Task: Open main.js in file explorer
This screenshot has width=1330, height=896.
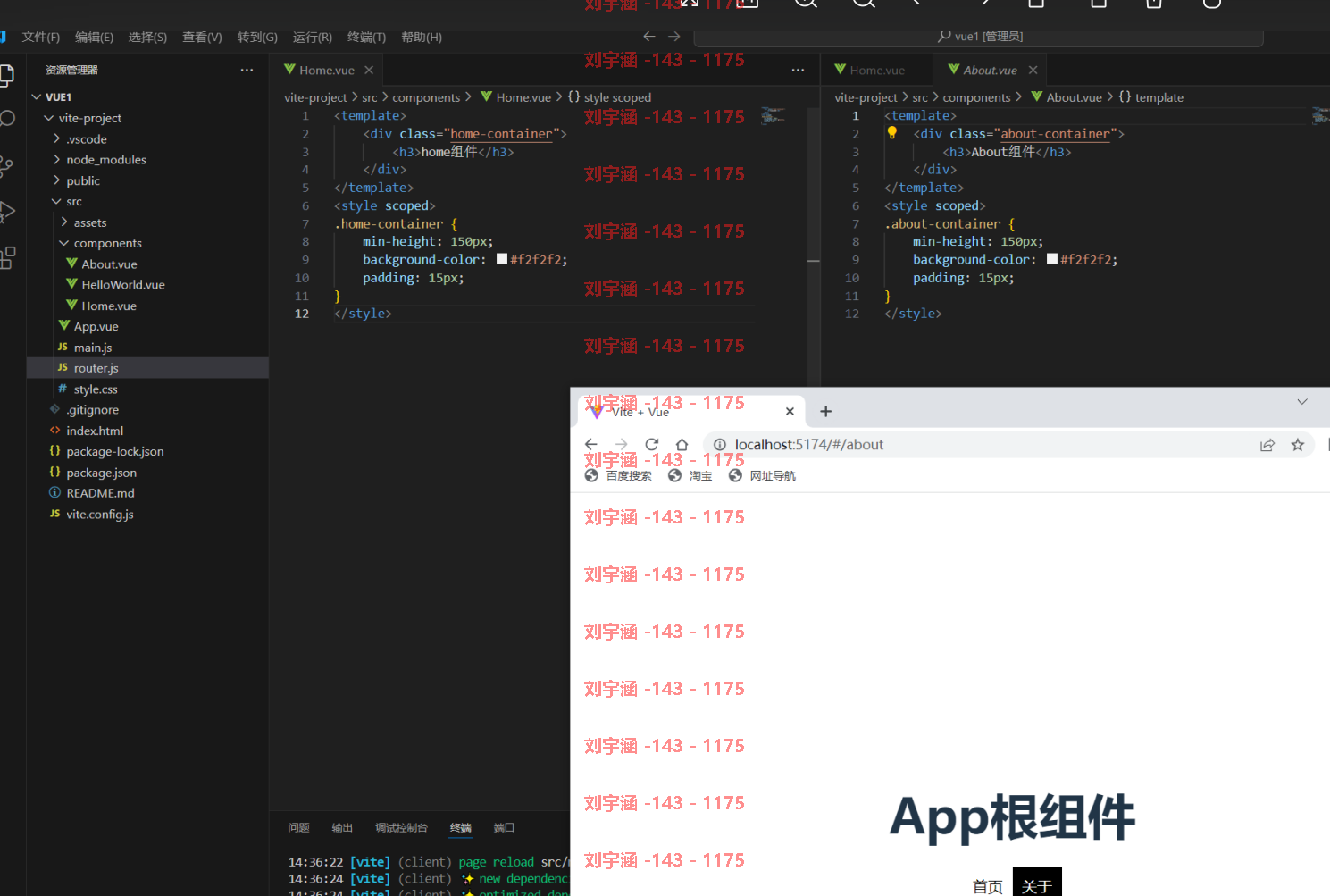Action: click(x=147, y=348)
